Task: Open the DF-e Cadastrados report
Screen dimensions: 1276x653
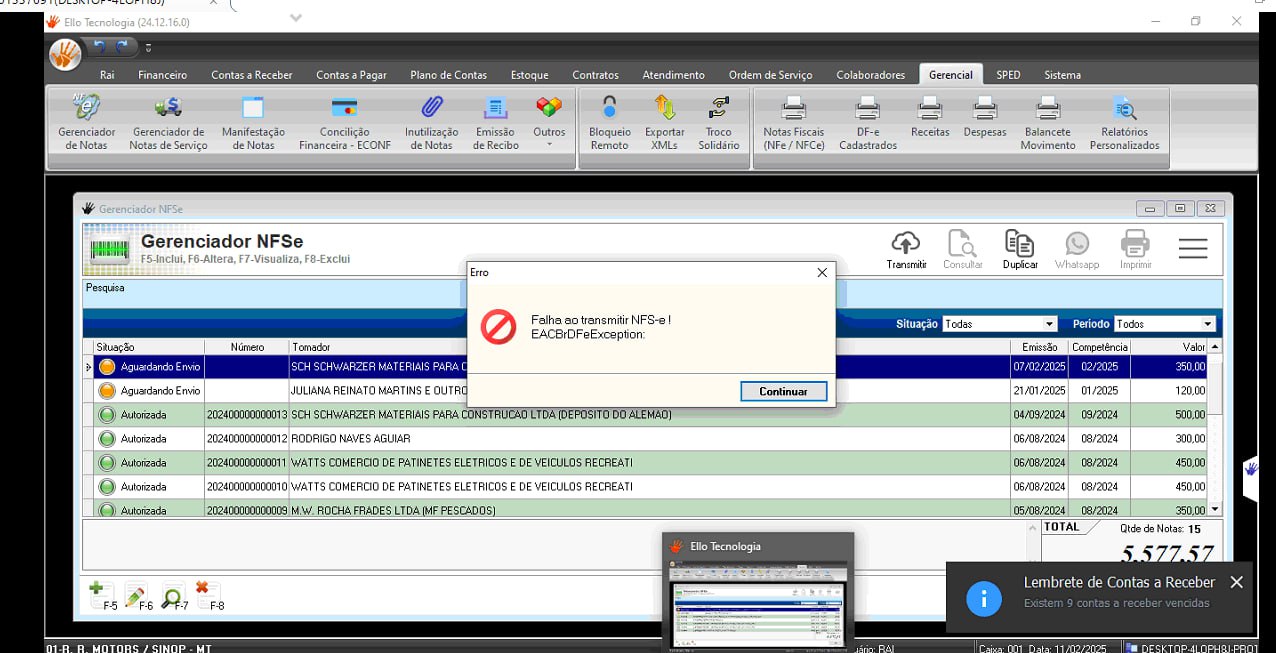Action: 868,123
